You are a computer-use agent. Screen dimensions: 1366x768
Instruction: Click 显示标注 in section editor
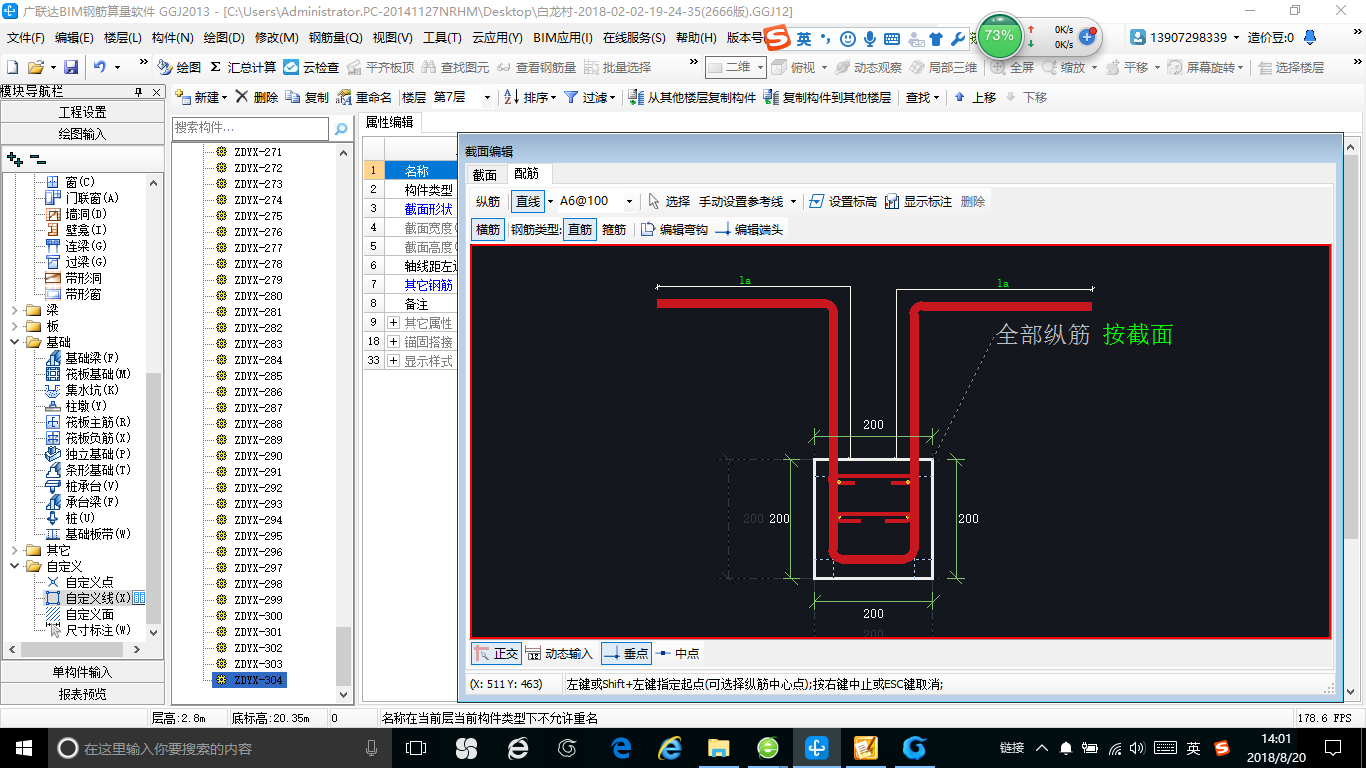click(x=918, y=201)
